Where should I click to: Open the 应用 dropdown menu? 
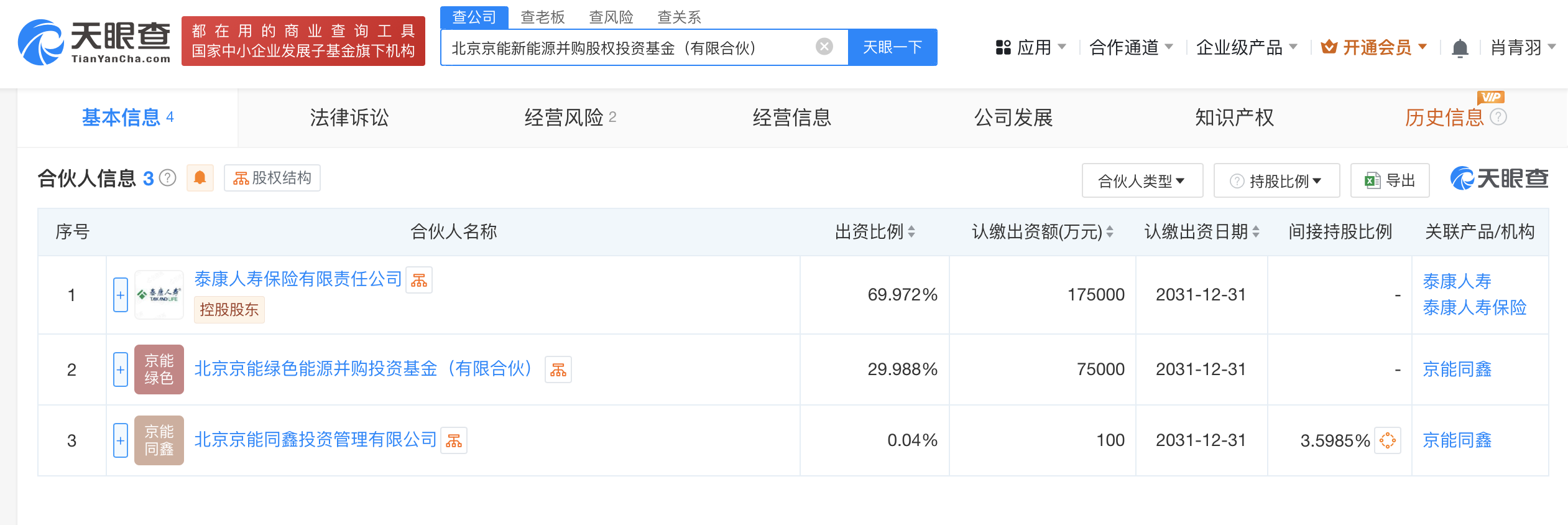pos(1031,47)
